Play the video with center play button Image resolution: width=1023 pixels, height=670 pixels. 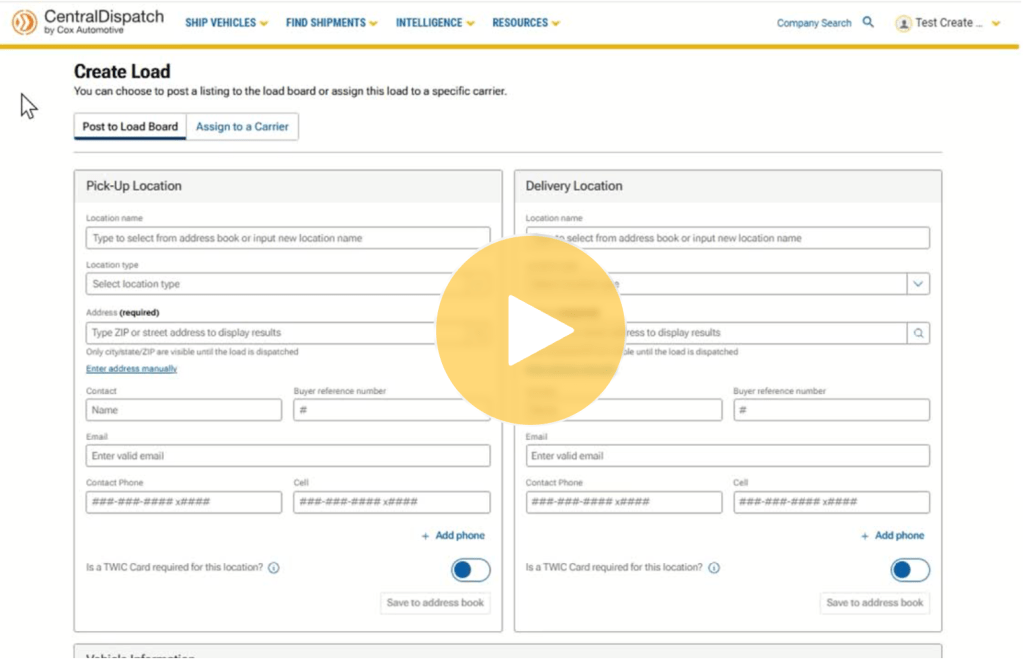coord(531,330)
